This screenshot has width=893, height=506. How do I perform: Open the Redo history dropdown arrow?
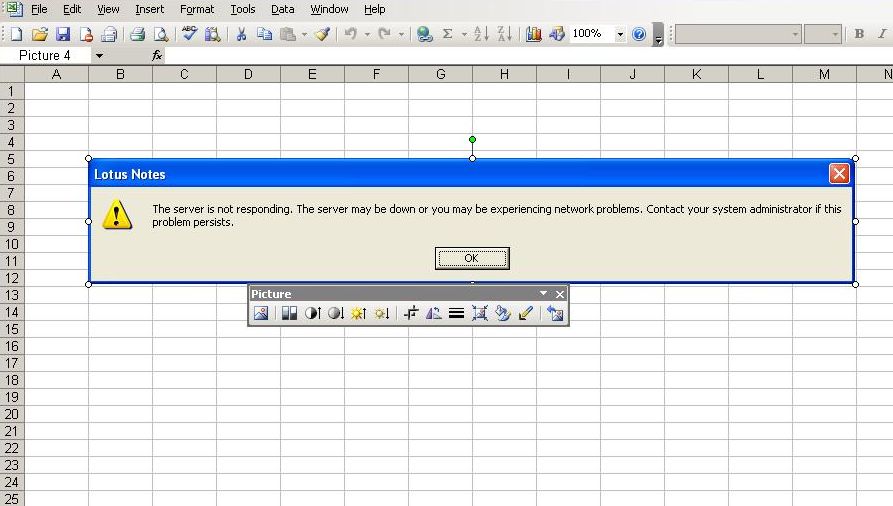[x=401, y=34]
